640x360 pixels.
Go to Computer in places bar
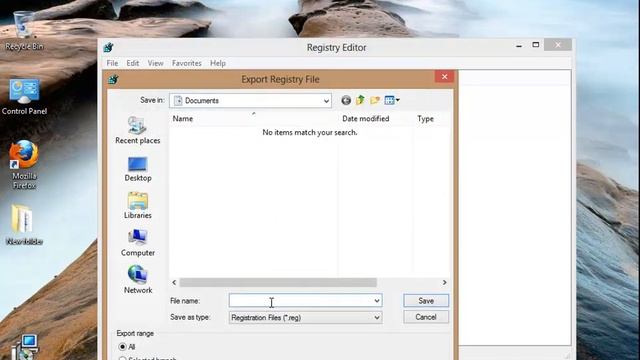coord(138,243)
